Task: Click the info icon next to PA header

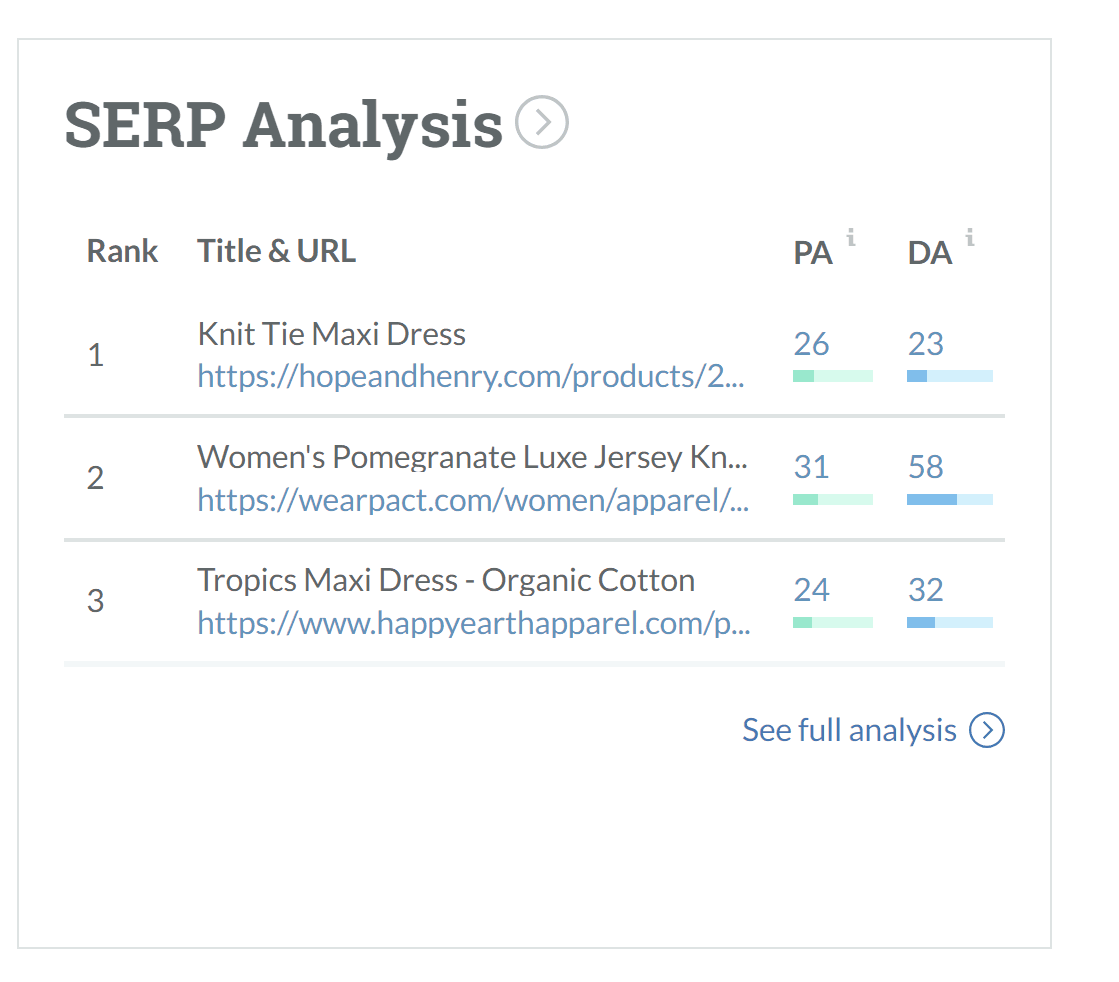Action: point(851,238)
